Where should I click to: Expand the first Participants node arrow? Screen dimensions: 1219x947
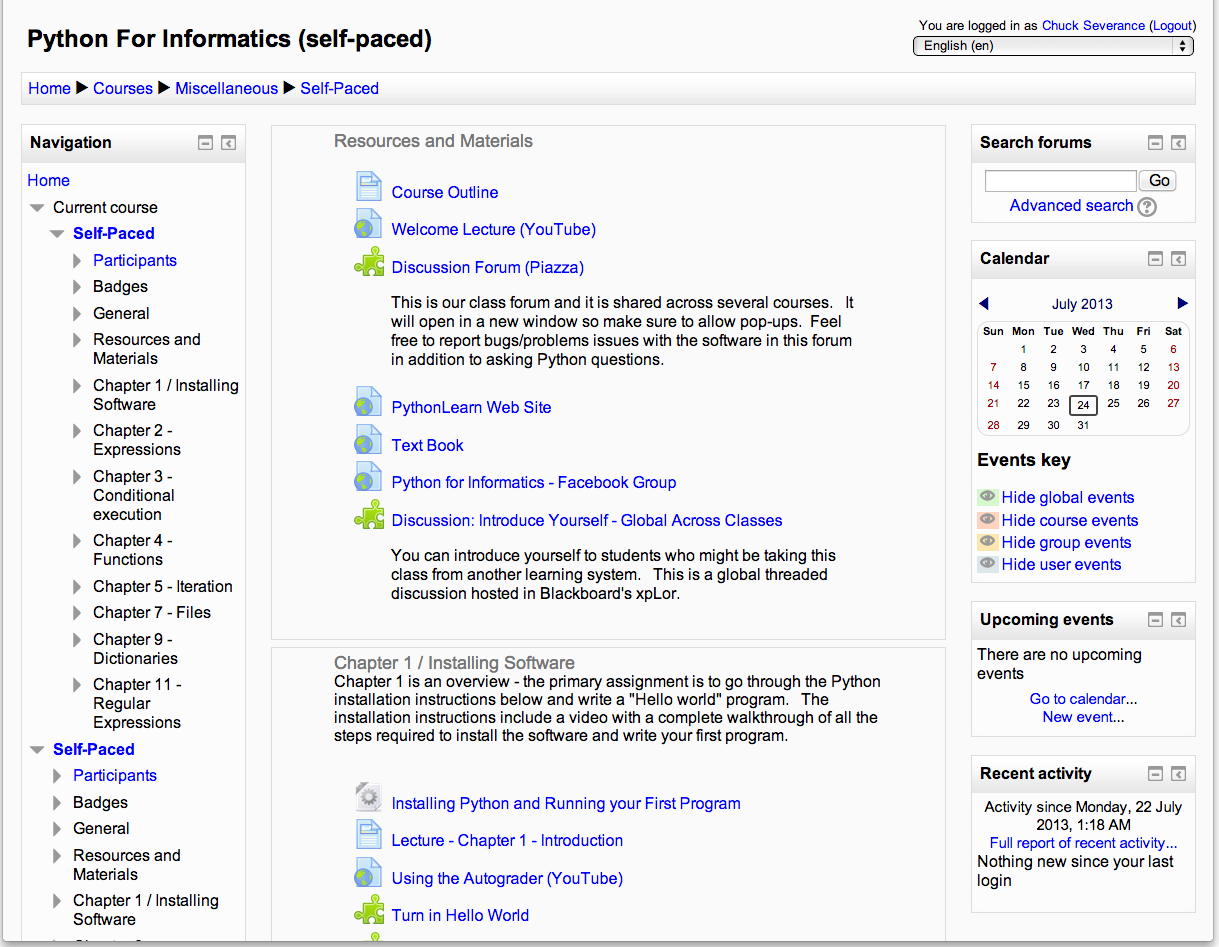(x=77, y=261)
